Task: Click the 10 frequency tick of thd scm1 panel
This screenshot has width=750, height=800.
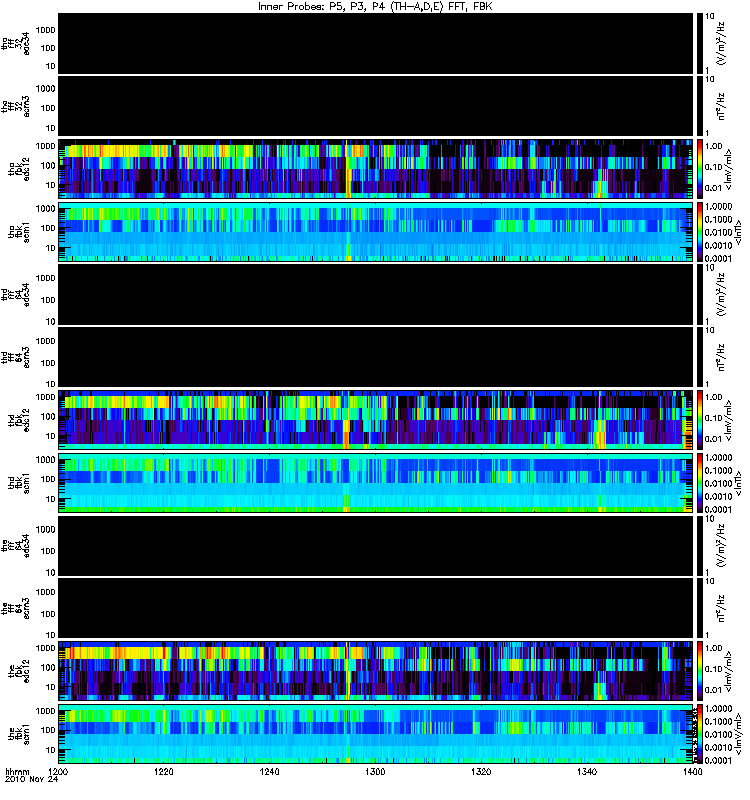Action: [x=51, y=499]
